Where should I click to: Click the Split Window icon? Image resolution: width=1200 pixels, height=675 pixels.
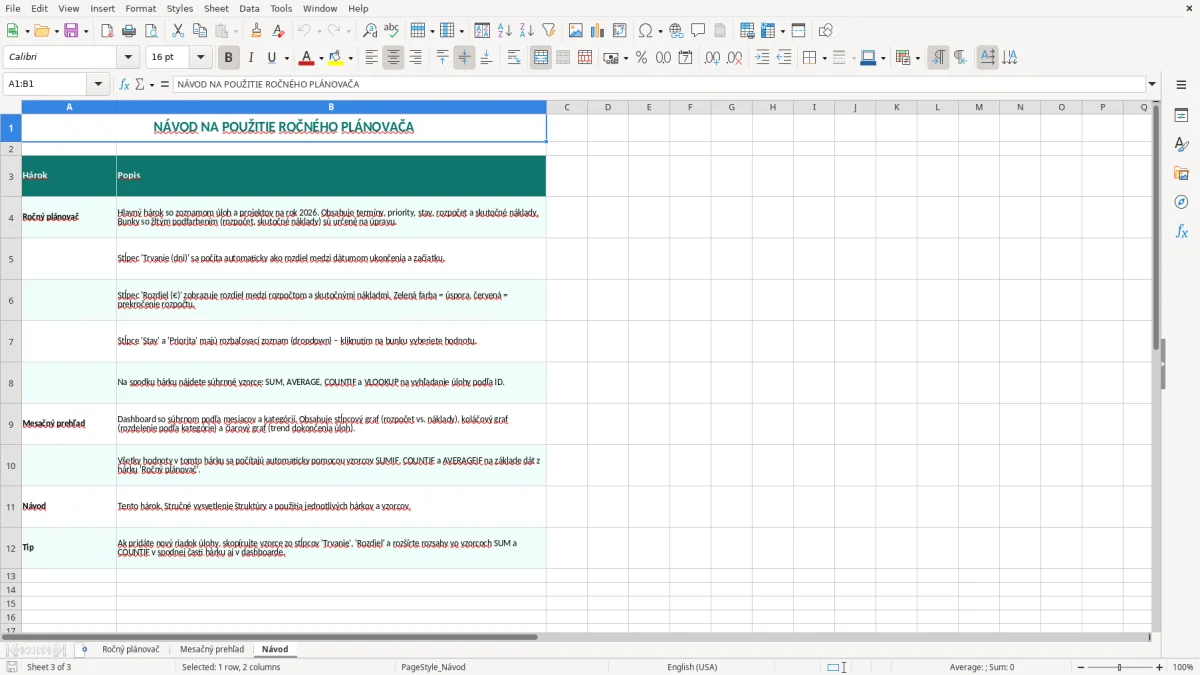click(798, 31)
